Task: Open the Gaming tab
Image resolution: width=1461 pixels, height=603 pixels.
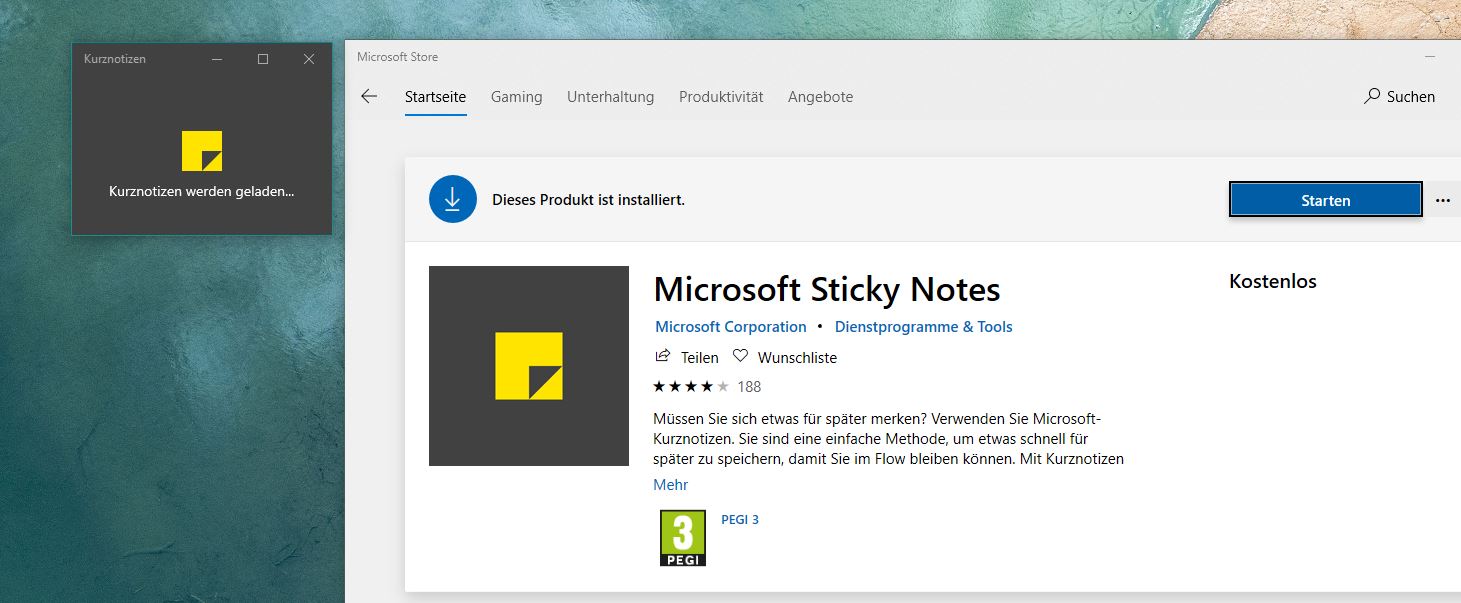Action: click(516, 97)
